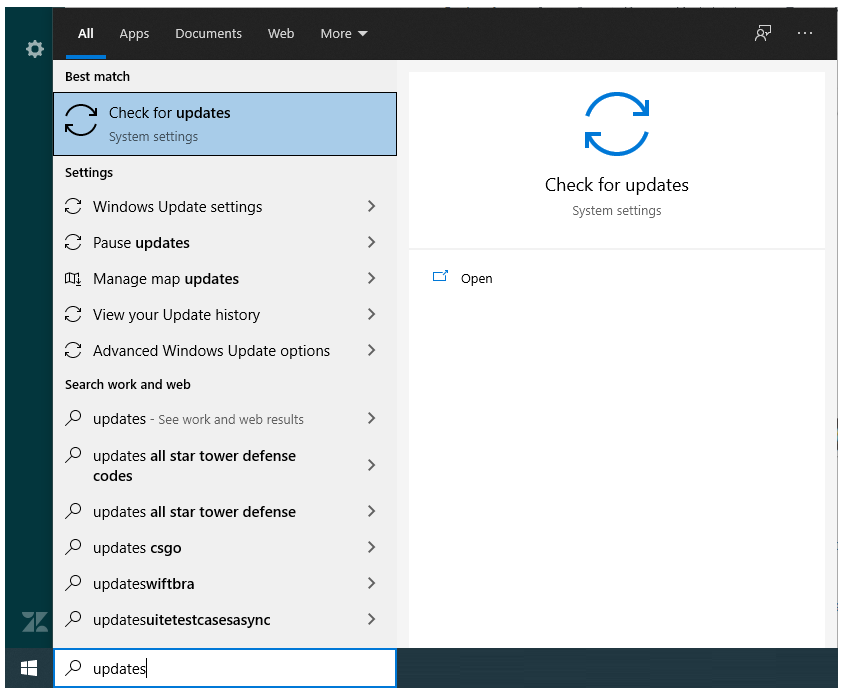Screen dimensions: 850x697
Task: Click magnifier icon beside updates csgo
Action: (73, 547)
